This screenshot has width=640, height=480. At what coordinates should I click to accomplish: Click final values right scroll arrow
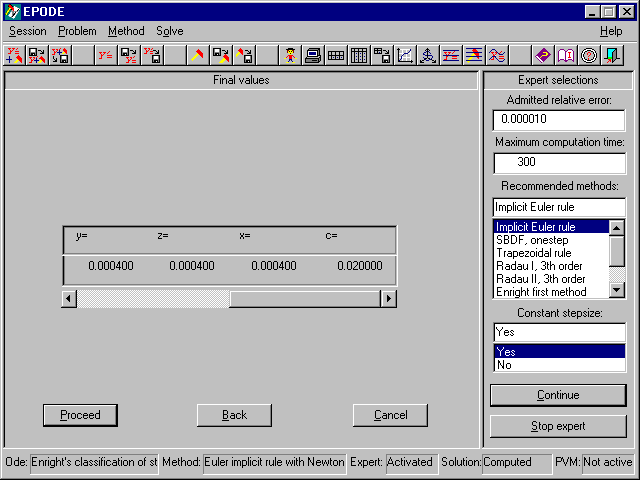tap(389, 299)
